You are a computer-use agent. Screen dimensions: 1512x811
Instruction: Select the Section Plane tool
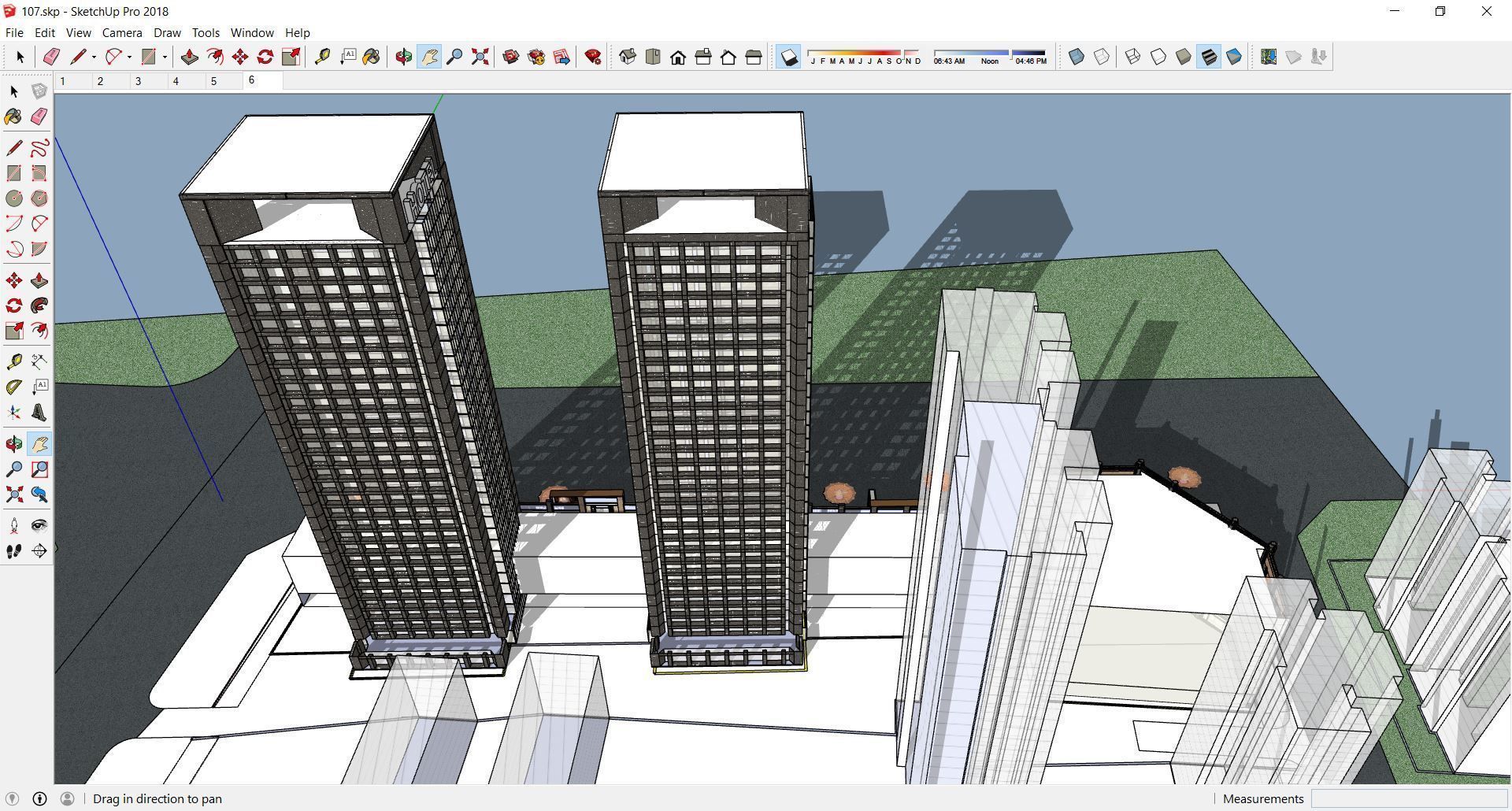pyautogui.click(x=39, y=550)
